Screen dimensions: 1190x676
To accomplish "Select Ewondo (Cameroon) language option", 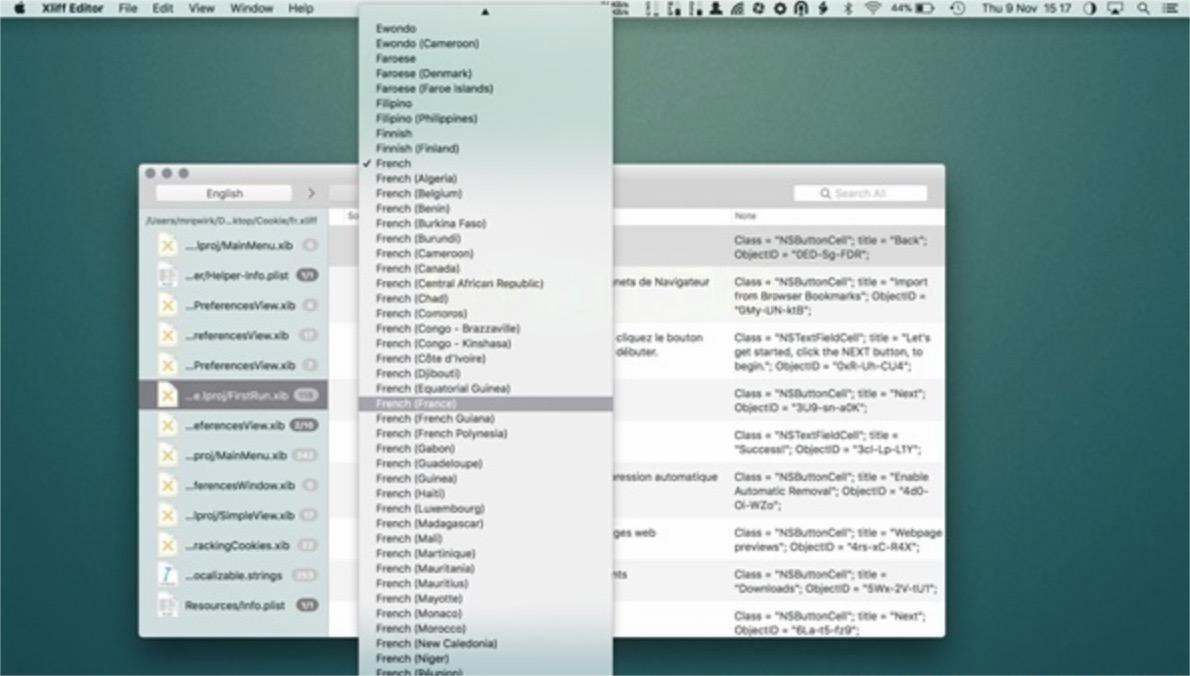I will pos(486,43).
